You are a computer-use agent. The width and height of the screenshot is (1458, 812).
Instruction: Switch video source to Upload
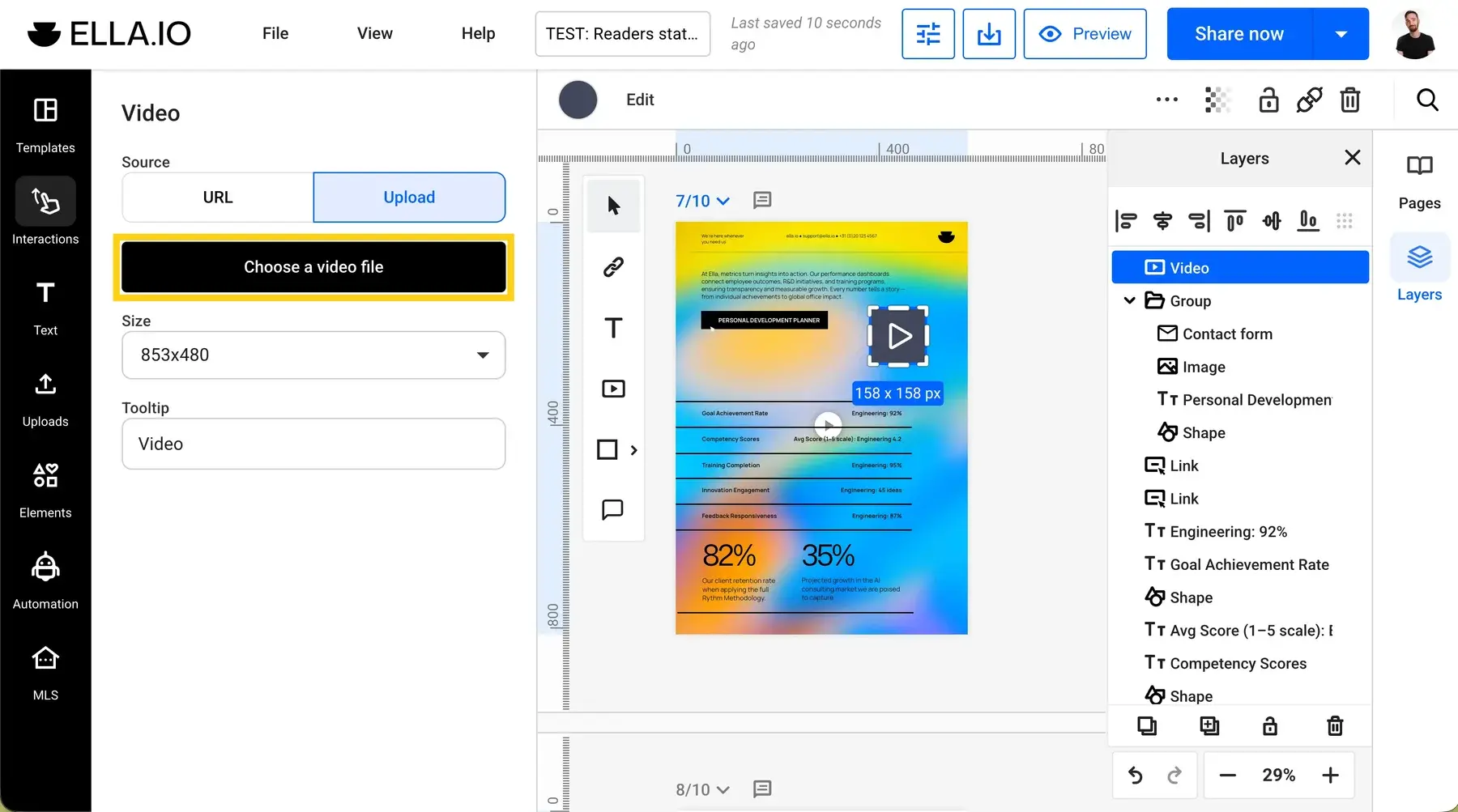pyautogui.click(x=409, y=198)
